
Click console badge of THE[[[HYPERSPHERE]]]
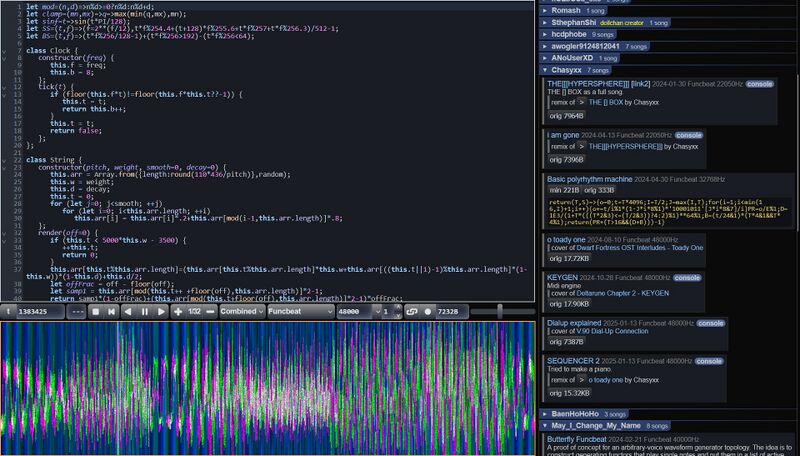point(759,84)
